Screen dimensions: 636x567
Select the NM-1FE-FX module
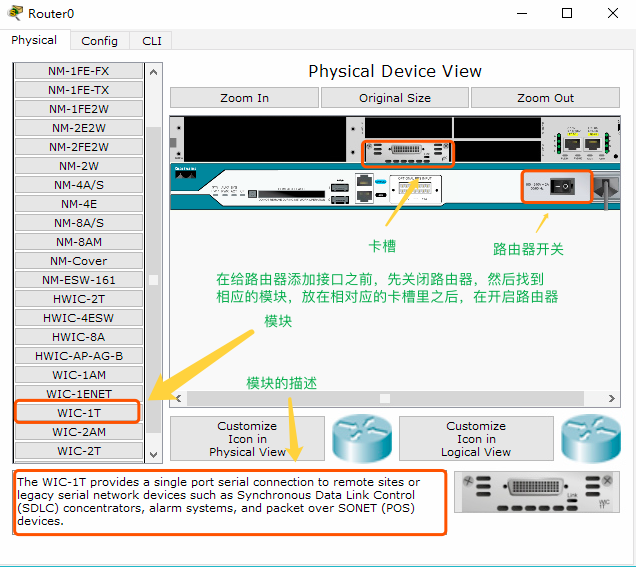[x=79, y=71]
